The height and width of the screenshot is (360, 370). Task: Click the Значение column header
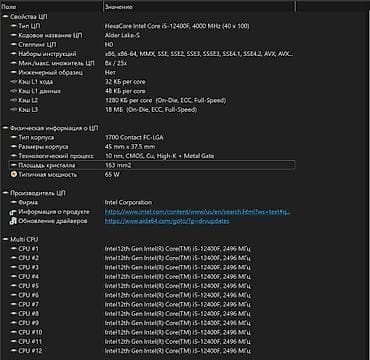pyautogui.click(x=119, y=7)
